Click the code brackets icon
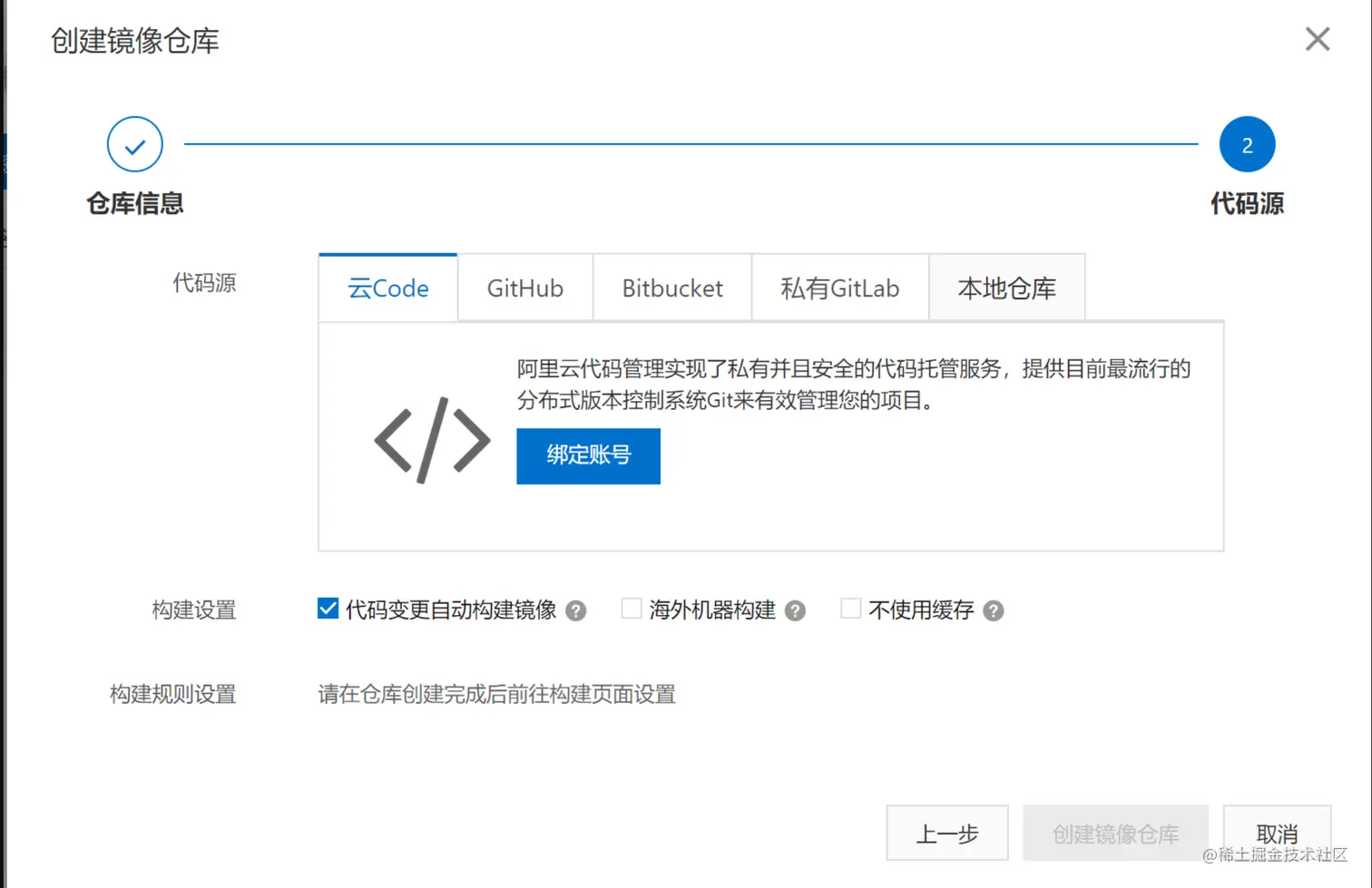This screenshot has height=888, width=1372. point(432,440)
